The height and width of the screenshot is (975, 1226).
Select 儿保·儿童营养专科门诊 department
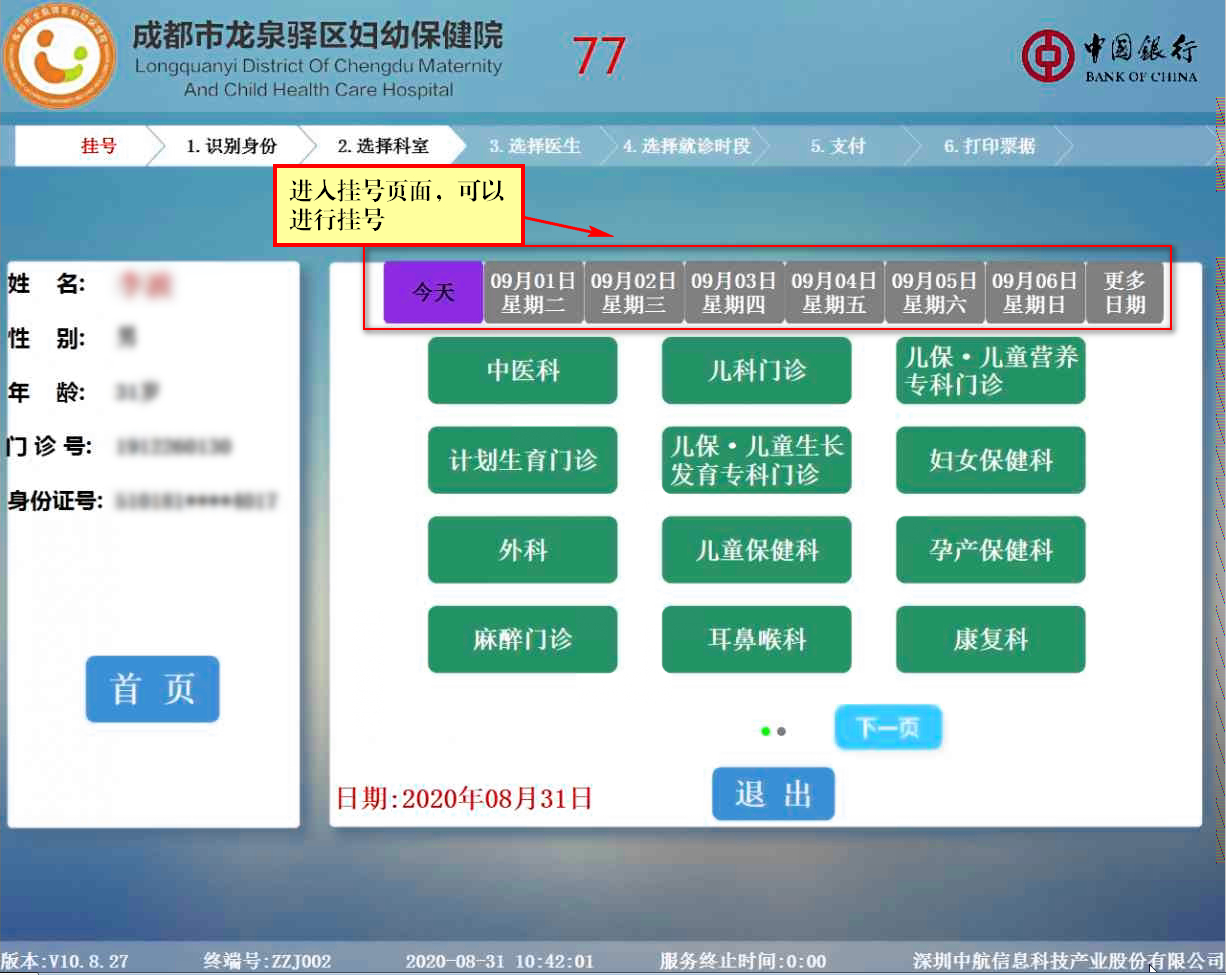pyautogui.click(x=990, y=371)
